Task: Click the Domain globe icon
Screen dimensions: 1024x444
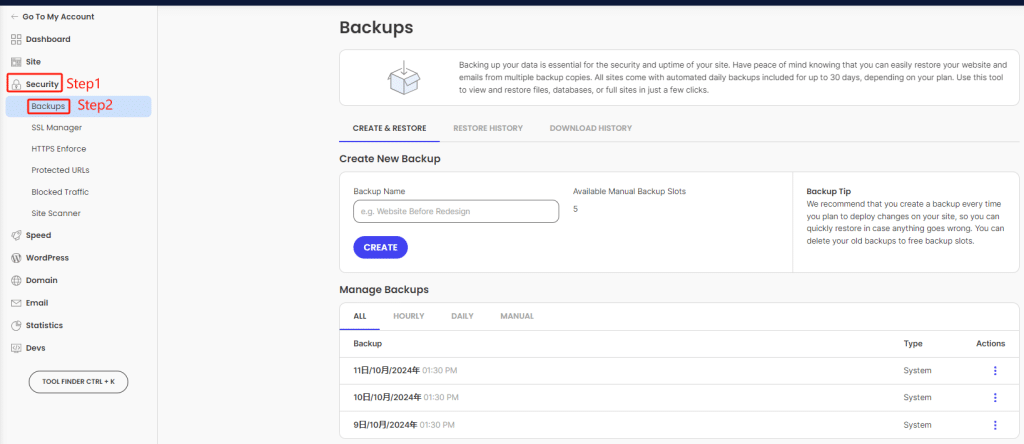Action: point(16,281)
